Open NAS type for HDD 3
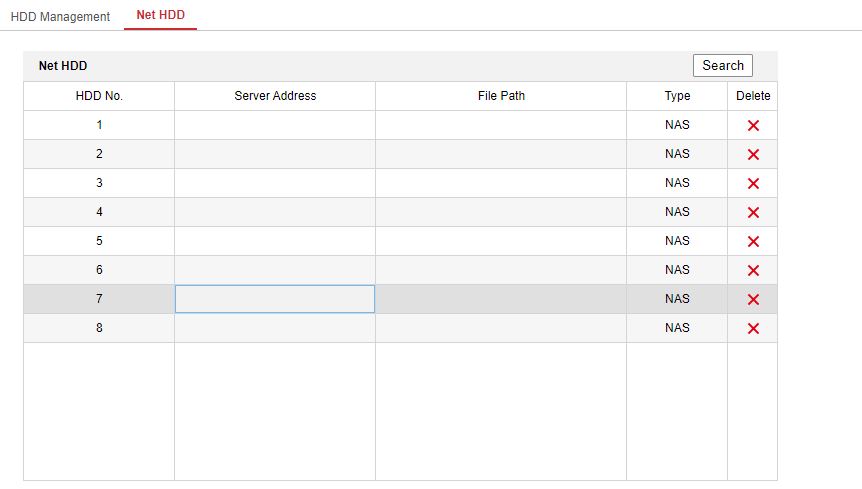 [677, 183]
